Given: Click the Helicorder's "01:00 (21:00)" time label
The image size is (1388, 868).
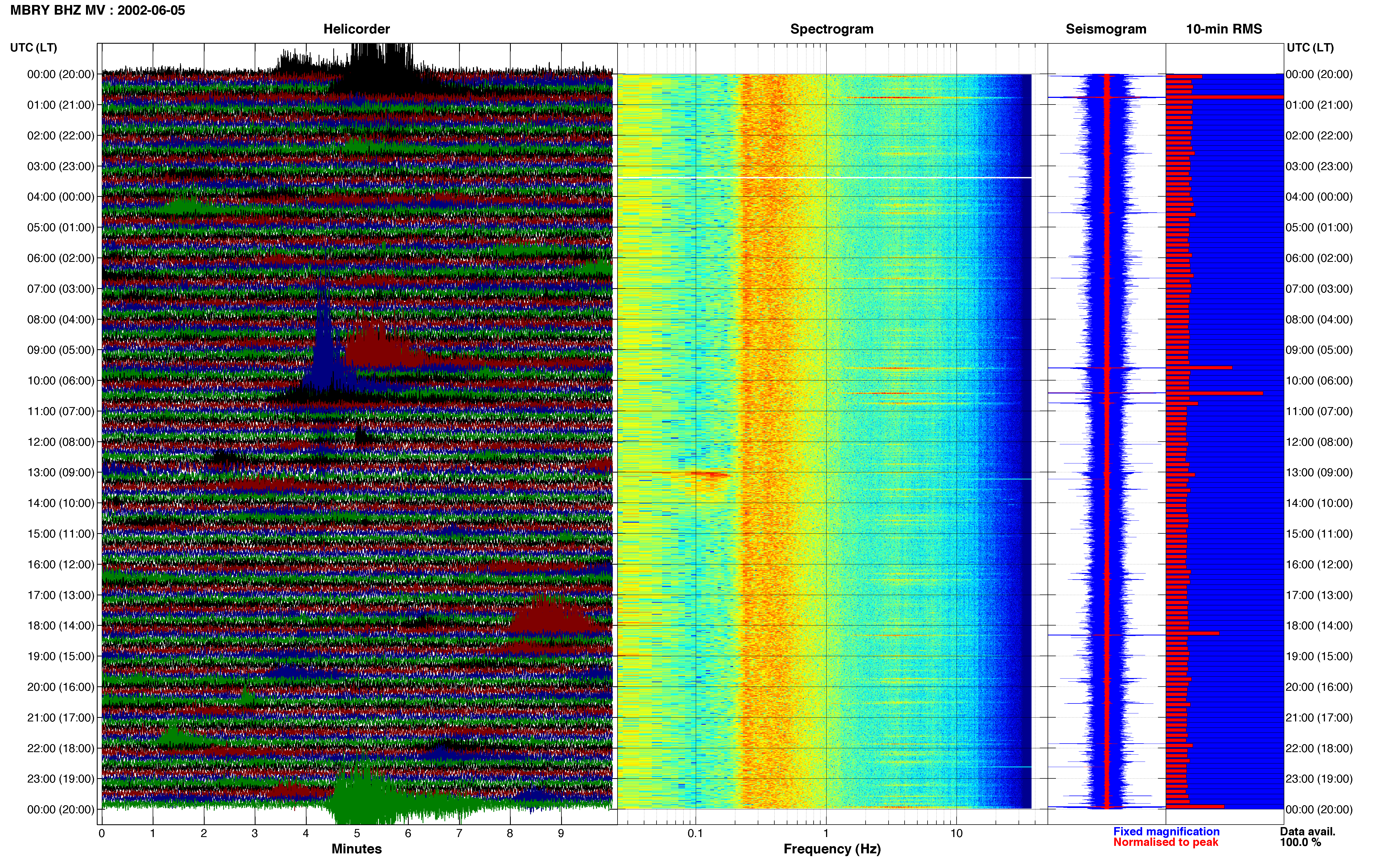Looking at the screenshot, I should tap(61, 105).
